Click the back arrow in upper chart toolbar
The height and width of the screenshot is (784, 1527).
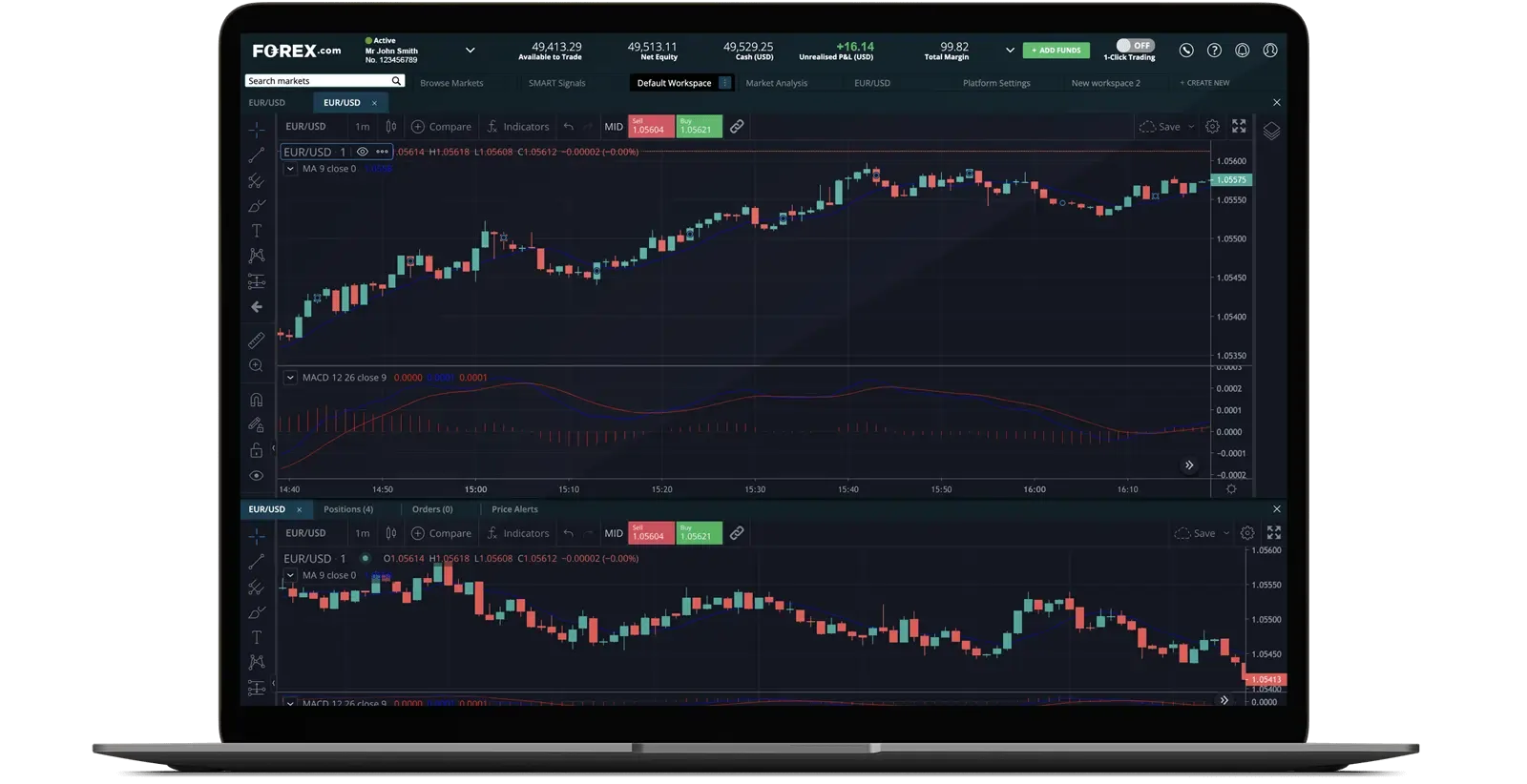tap(256, 307)
